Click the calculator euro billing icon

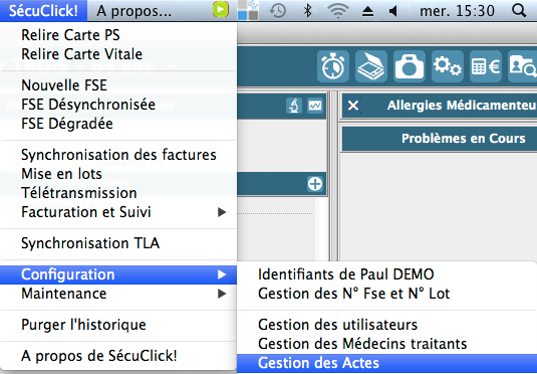[x=486, y=66]
